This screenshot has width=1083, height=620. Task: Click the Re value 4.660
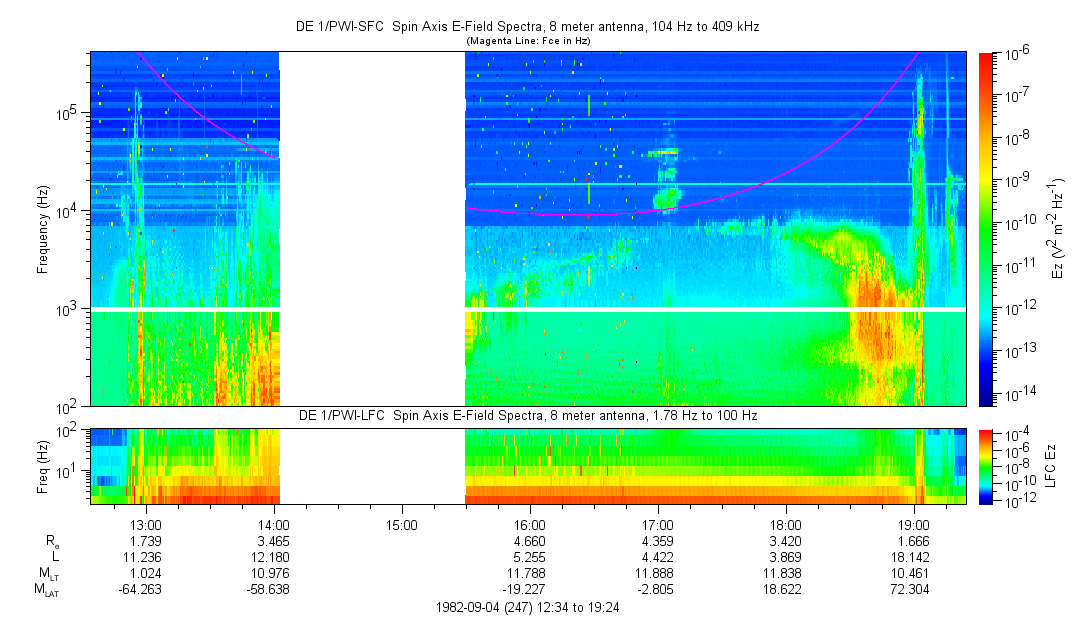pyautogui.click(x=530, y=541)
